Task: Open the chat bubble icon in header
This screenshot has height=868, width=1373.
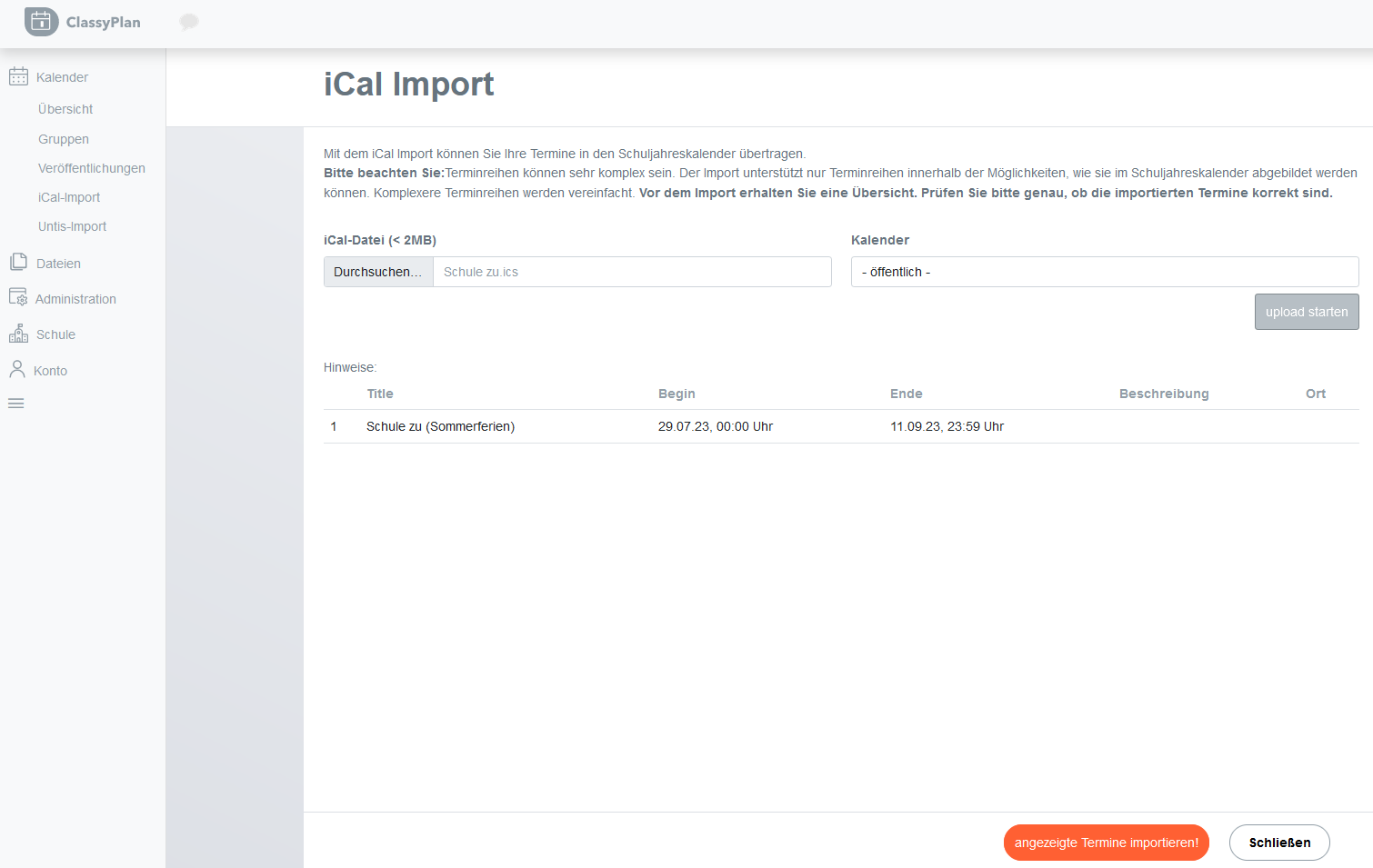Action: (x=189, y=22)
